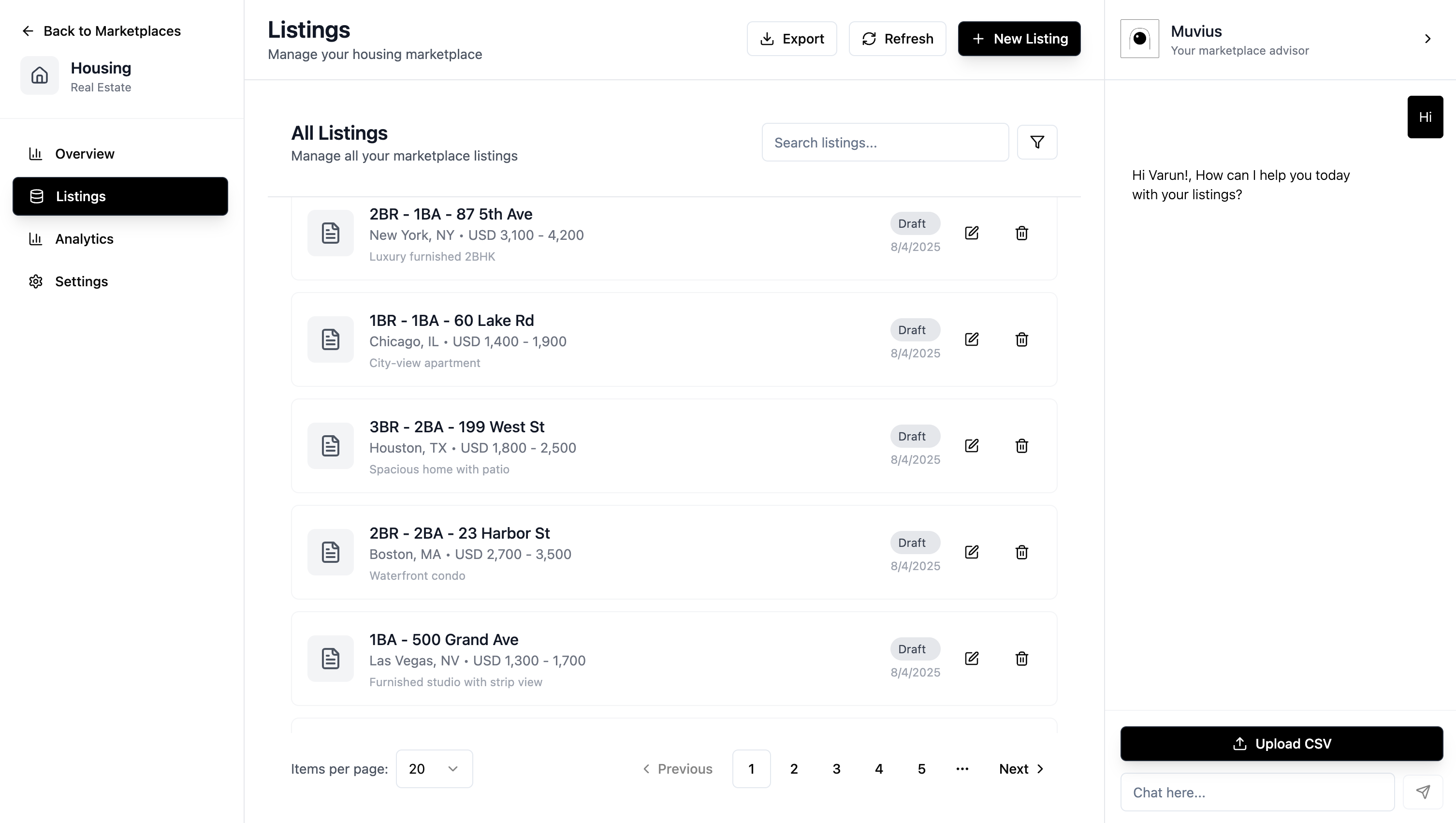The width and height of the screenshot is (1456, 823).
Task: Expand the pagination ellipsis for more pages
Action: click(962, 768)
